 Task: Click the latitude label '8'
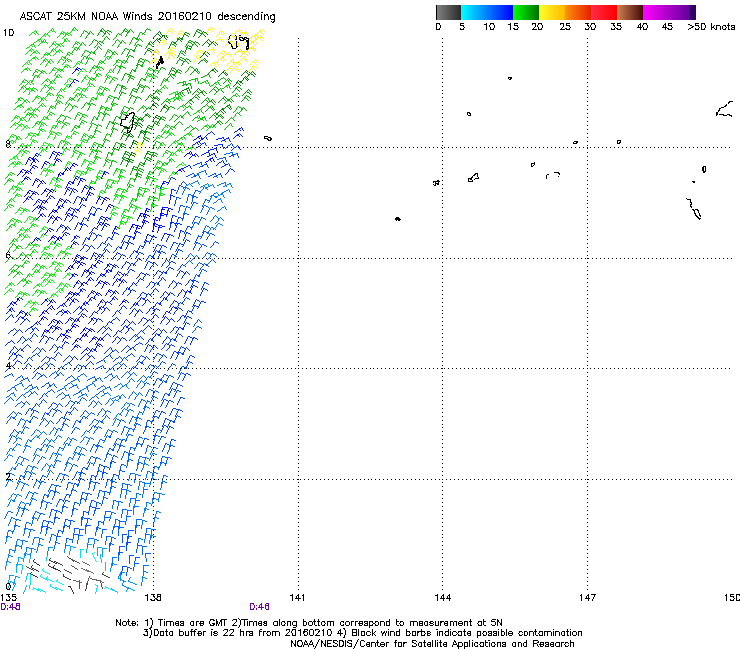click(x=8, y=144)
